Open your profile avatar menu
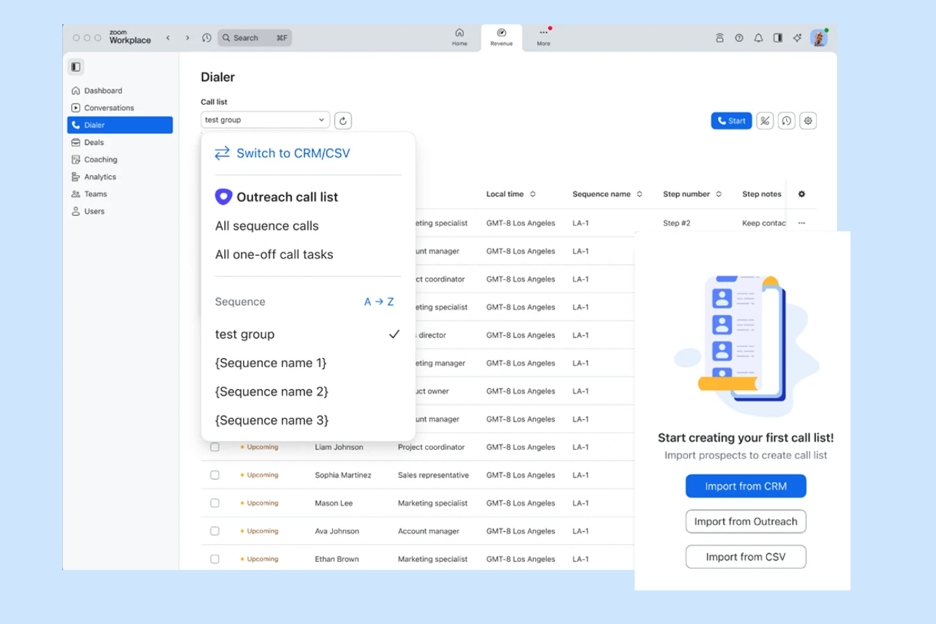Screen dimensions: 936x624 (x=819, y=38)
